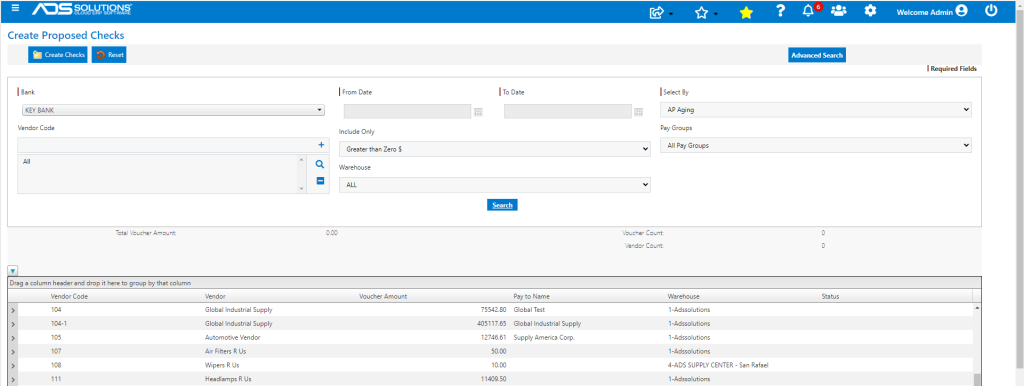Screen dimensions: 1024x386
Task: Click the Reset button
Action: click(108, 55)
